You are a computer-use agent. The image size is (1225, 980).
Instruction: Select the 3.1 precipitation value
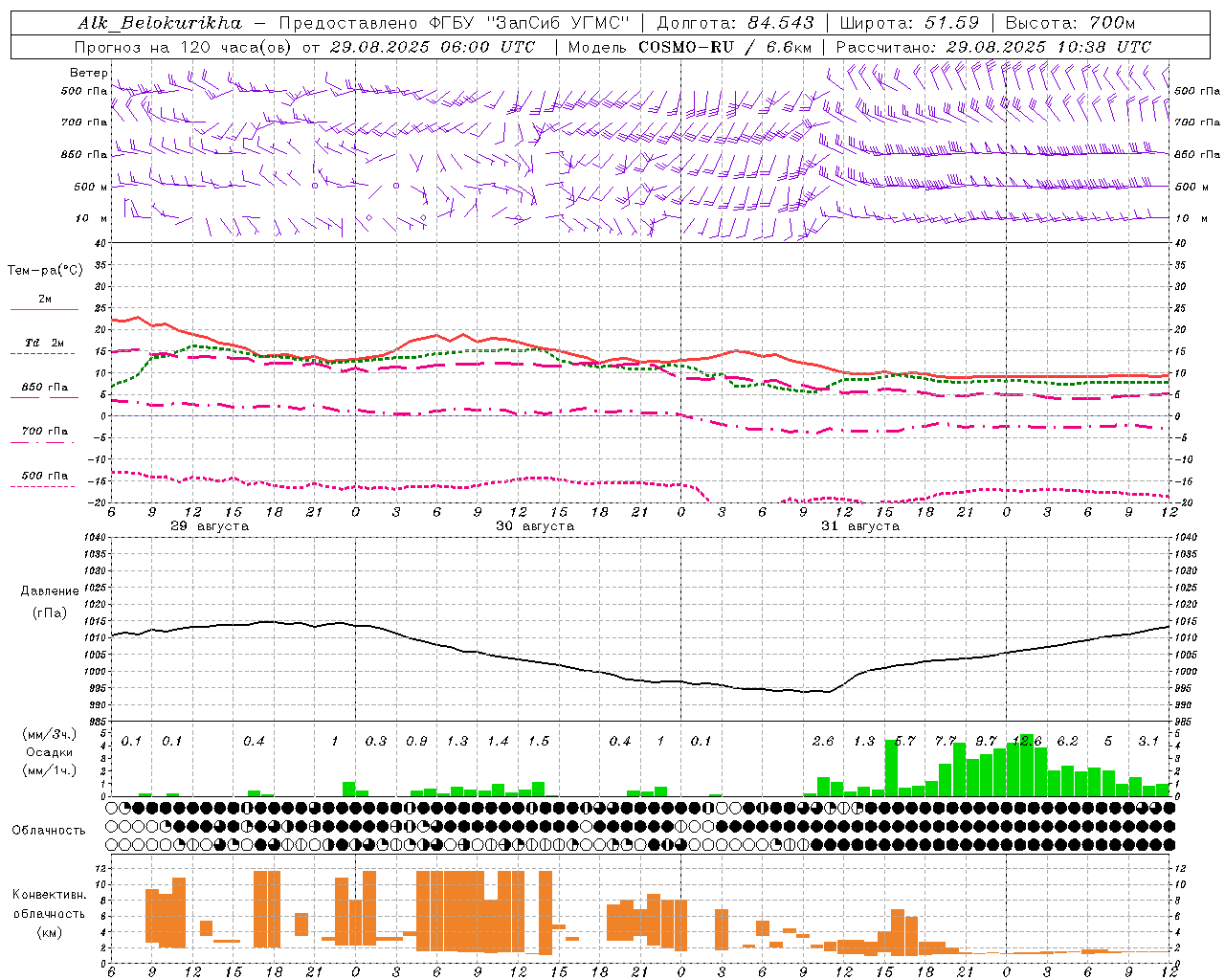coord(1148,742)
